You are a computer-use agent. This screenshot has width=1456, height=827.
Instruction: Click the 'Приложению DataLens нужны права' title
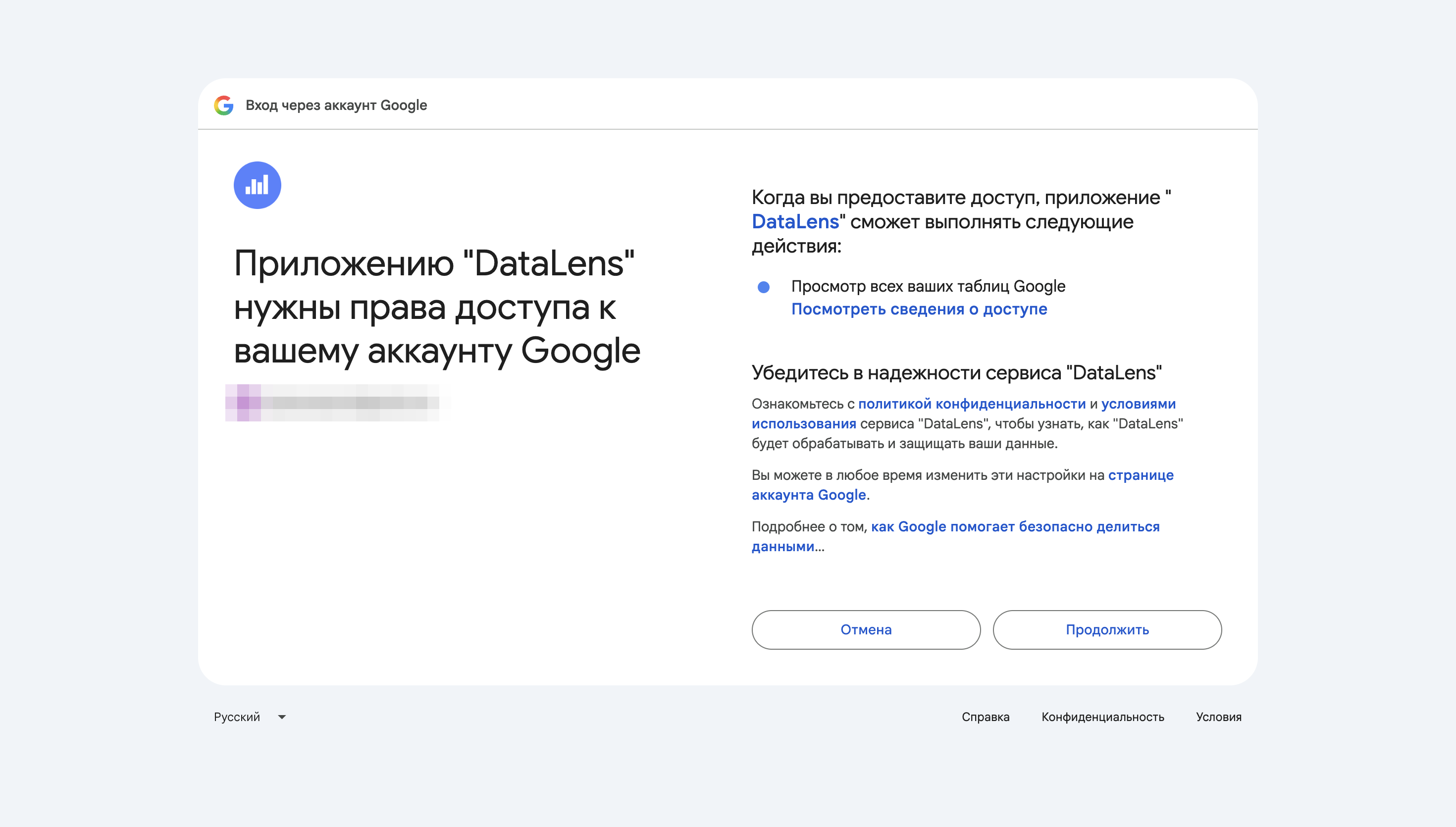[437, 308]
